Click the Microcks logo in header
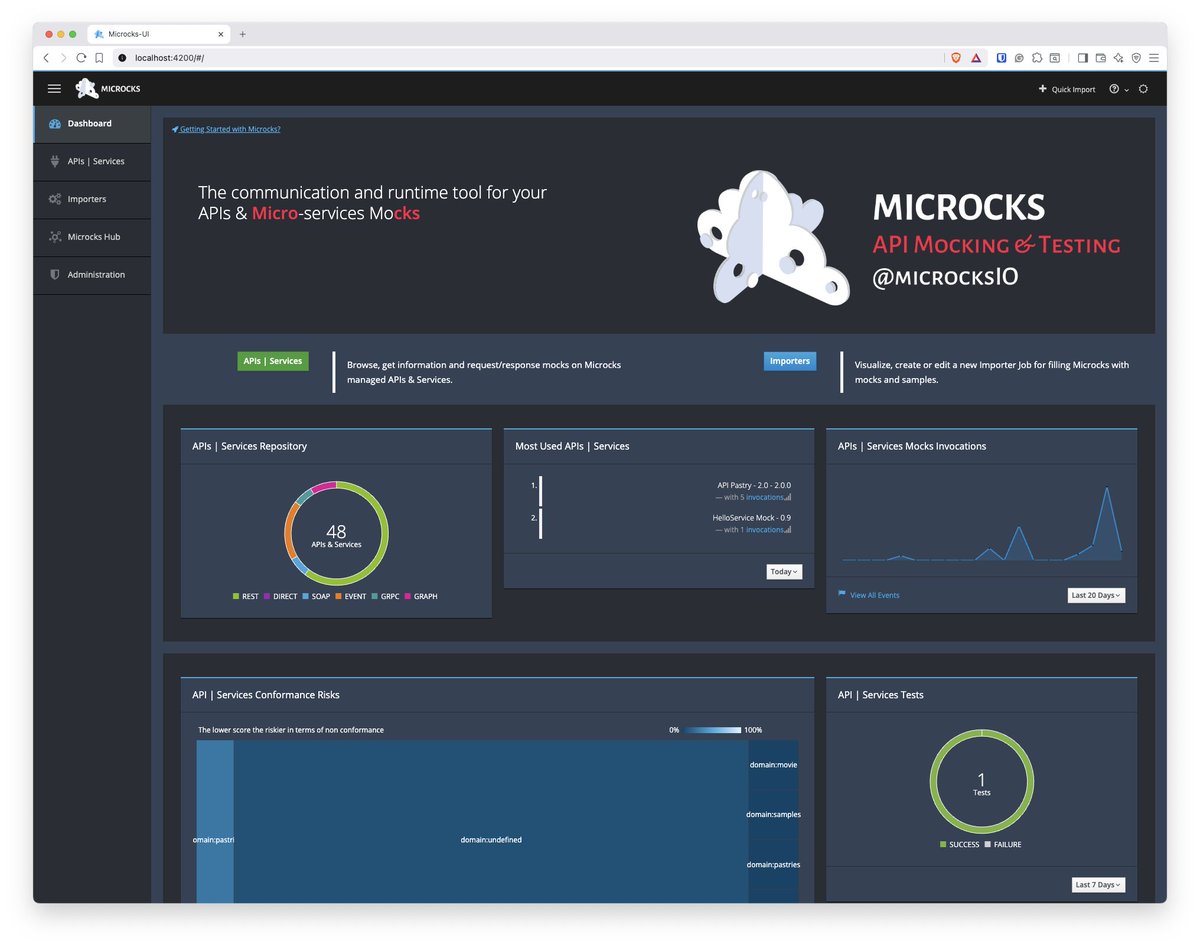The width and height of the screenshot is (1200, 947). coord(108,89)
